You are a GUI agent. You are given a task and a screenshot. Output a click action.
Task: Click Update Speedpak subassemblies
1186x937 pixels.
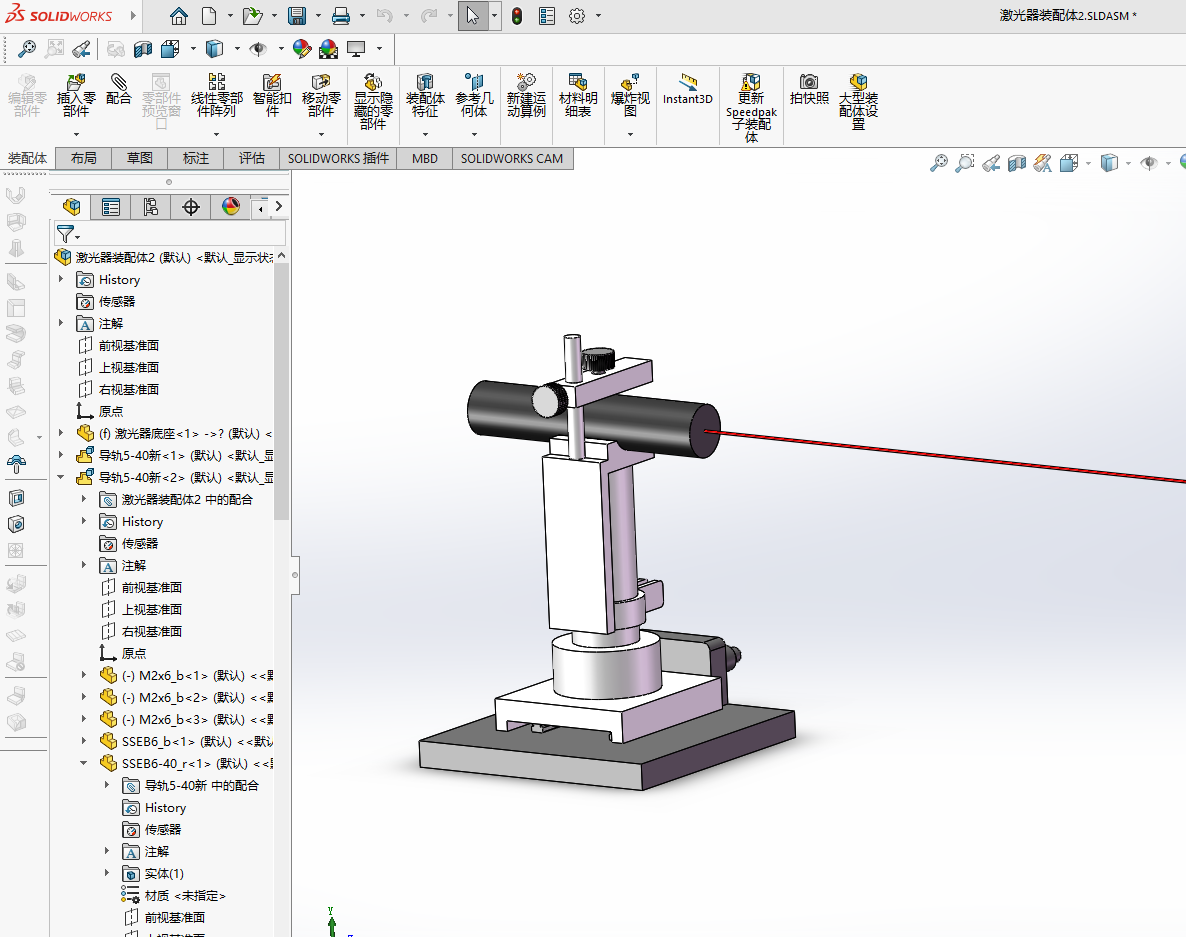pos(751,107)
